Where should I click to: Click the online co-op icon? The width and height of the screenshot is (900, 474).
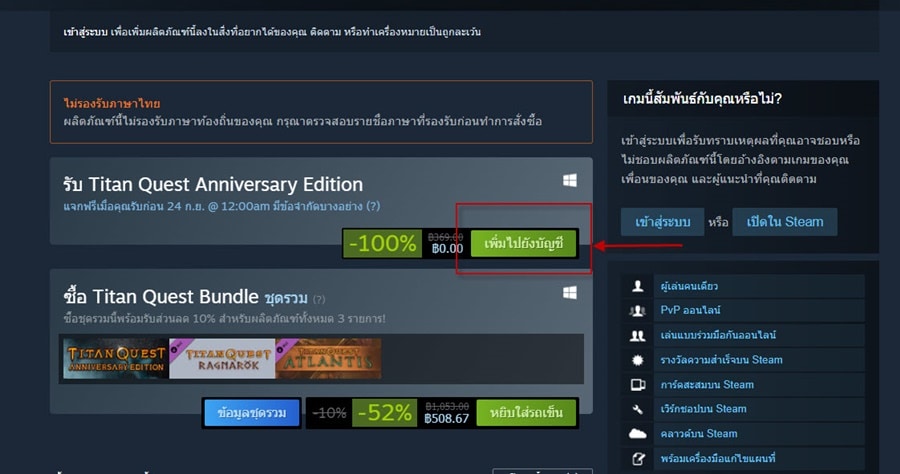tap(637, 335)
